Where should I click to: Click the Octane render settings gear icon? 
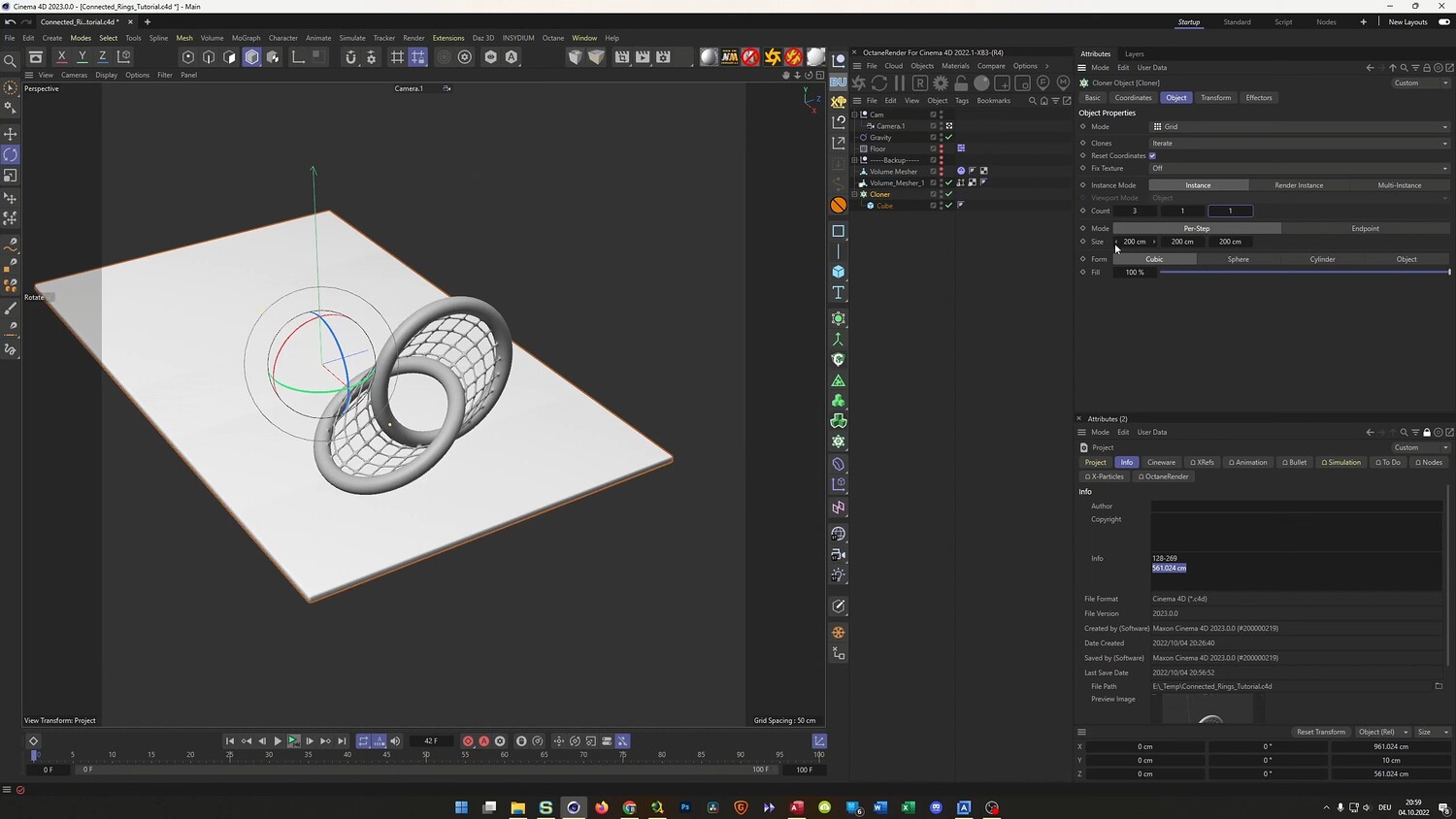[941, 83]
